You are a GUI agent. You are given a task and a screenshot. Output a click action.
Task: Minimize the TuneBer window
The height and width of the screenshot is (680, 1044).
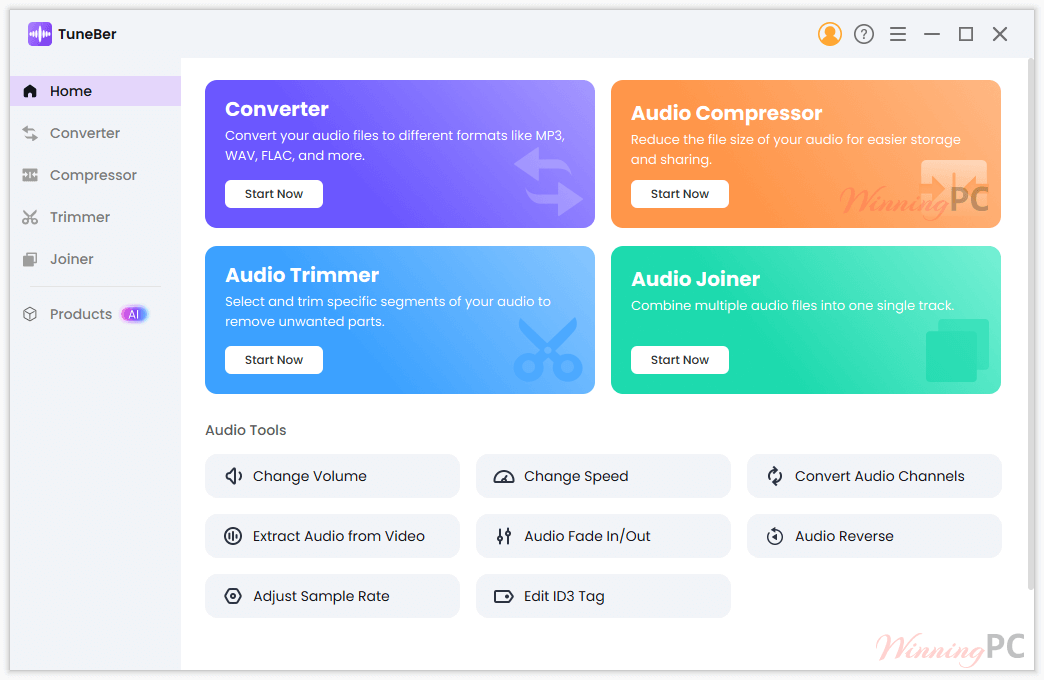[932, 34]
